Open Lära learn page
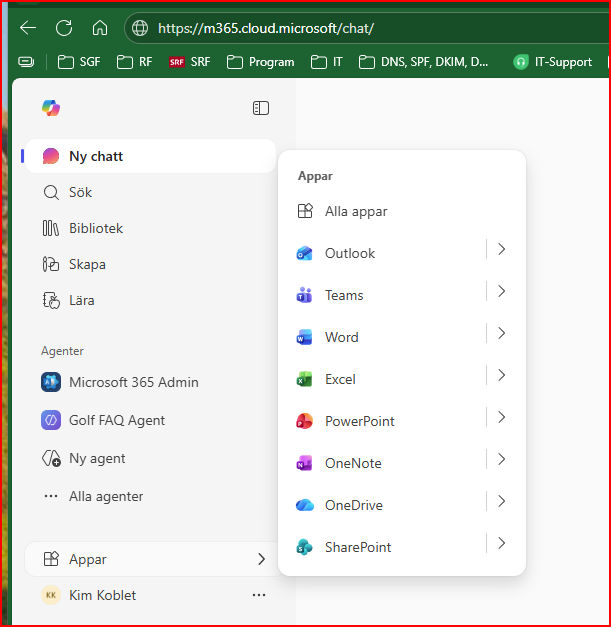 tap(150, 300)
